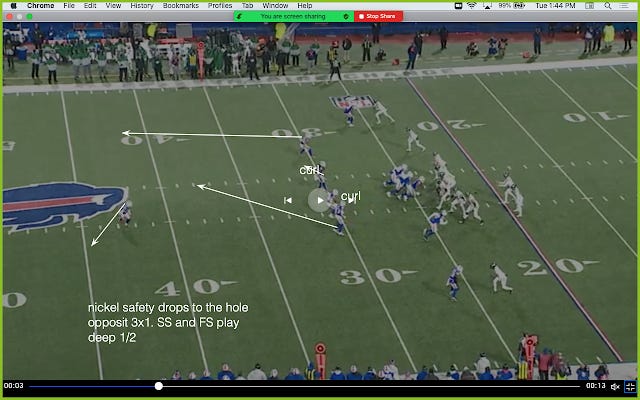Stop Share button in Zoom bar
Image resolution: width=640 pixels, height=400 pixels.
click(378, 16)
